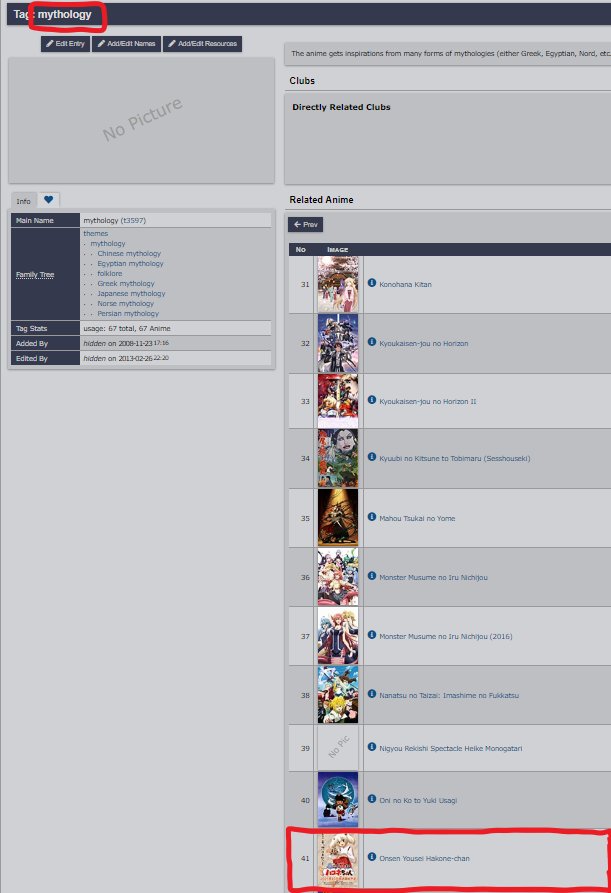Click info icon beside Mahou Tsukai no Yome
611x893 pixels.
click(372, 517)
